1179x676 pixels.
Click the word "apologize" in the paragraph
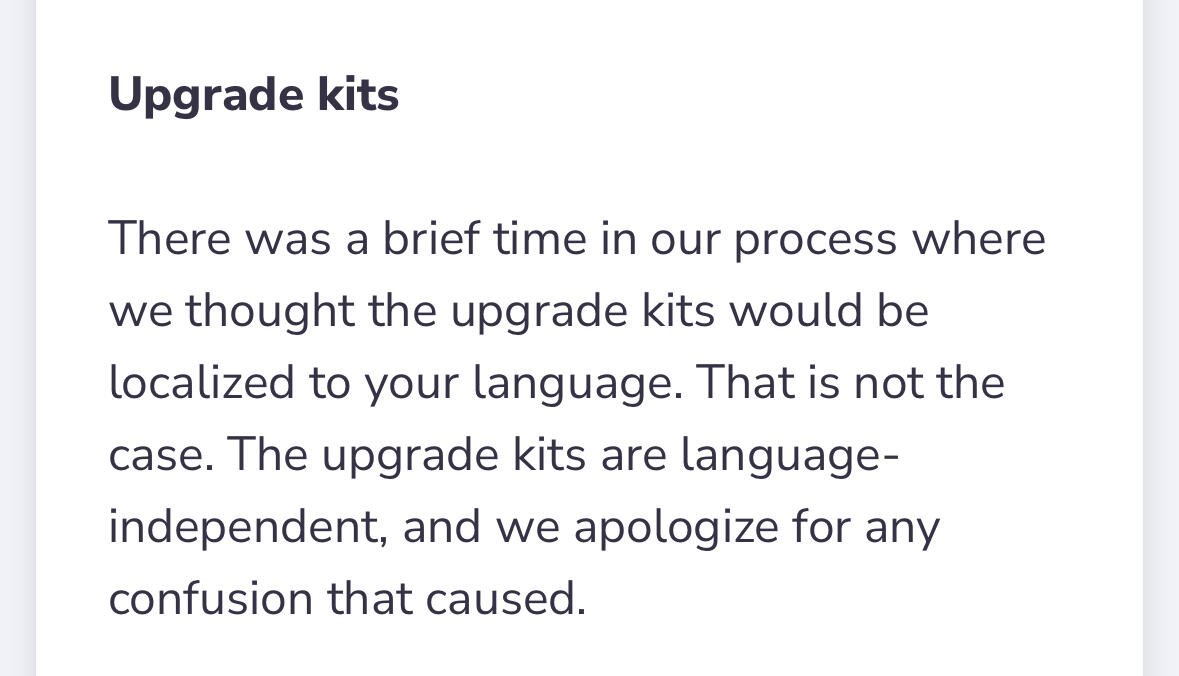676,528
